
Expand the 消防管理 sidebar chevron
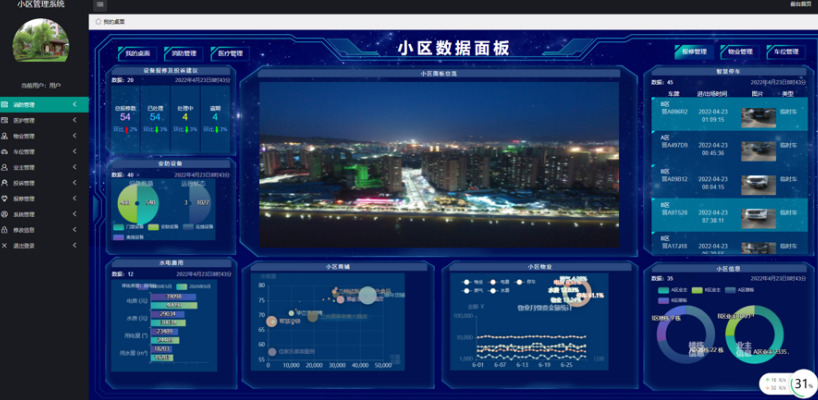point(75,105)
